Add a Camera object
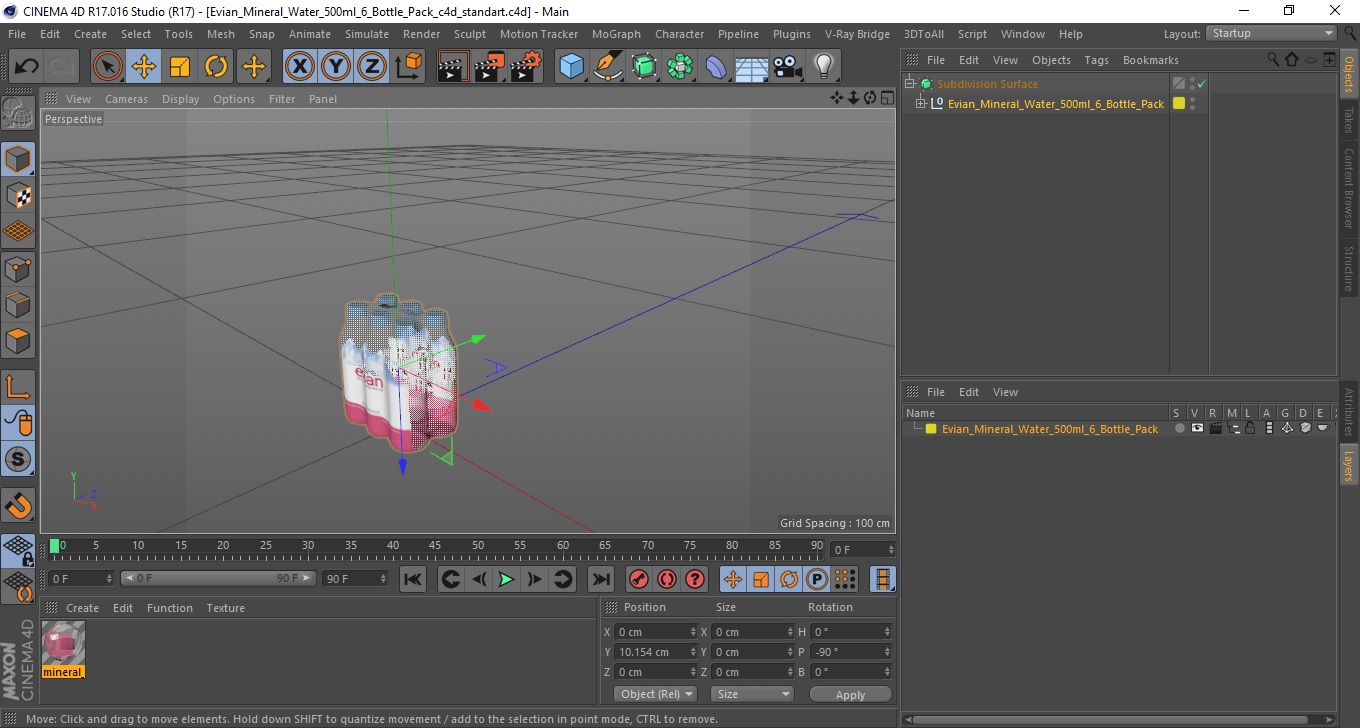The width and height of the screenshot is (1360, 728). (787, 67)
